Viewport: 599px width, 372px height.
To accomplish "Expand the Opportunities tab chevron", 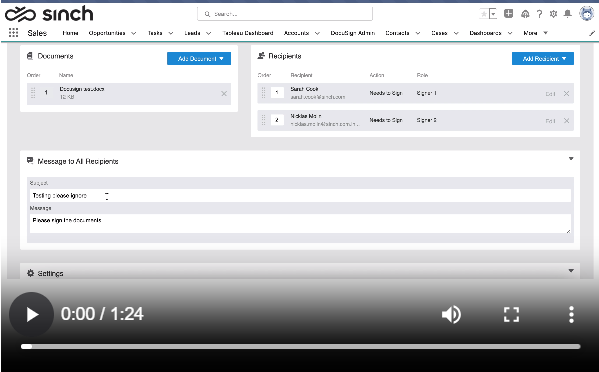I will [x=134, y=33].
